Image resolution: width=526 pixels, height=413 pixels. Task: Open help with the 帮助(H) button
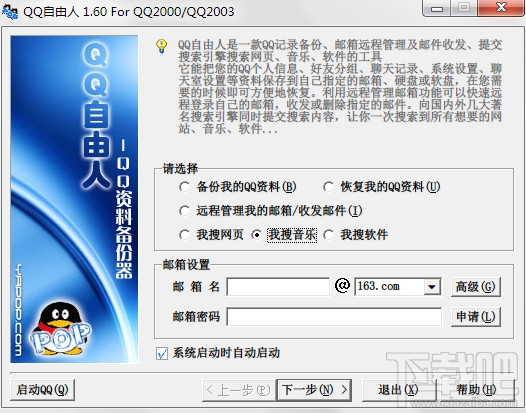(x=476, y=390)
